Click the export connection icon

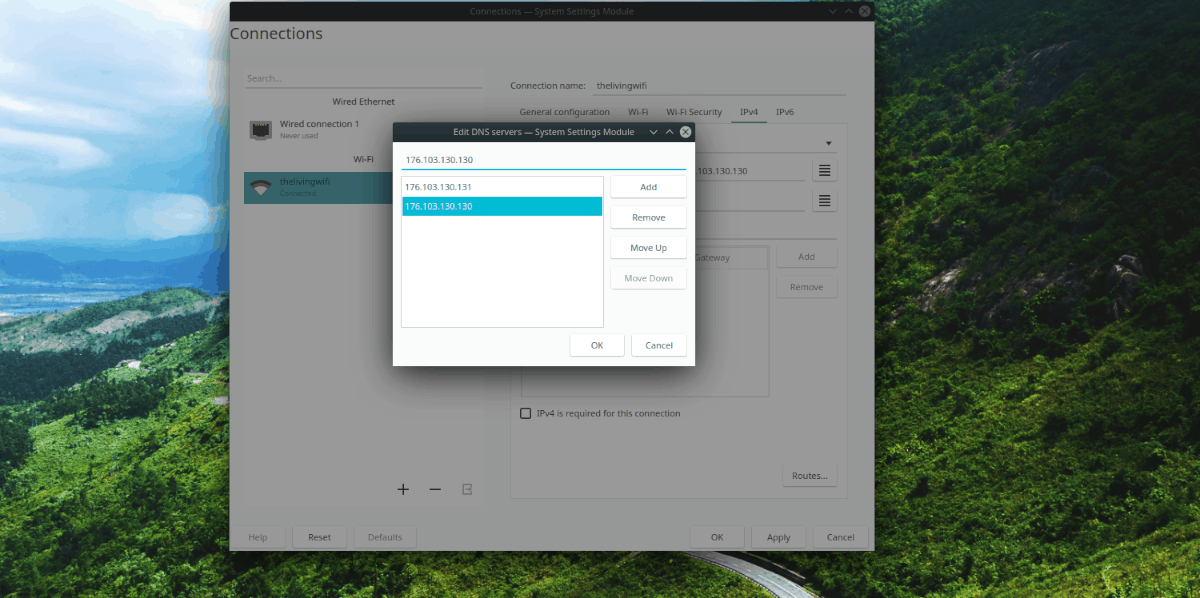(466, 489)
